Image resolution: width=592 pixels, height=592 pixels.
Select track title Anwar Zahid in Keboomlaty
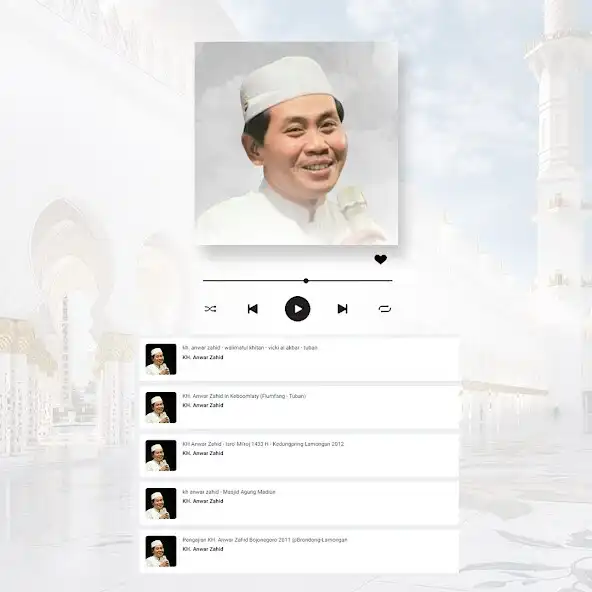click(x=244, y=396)
